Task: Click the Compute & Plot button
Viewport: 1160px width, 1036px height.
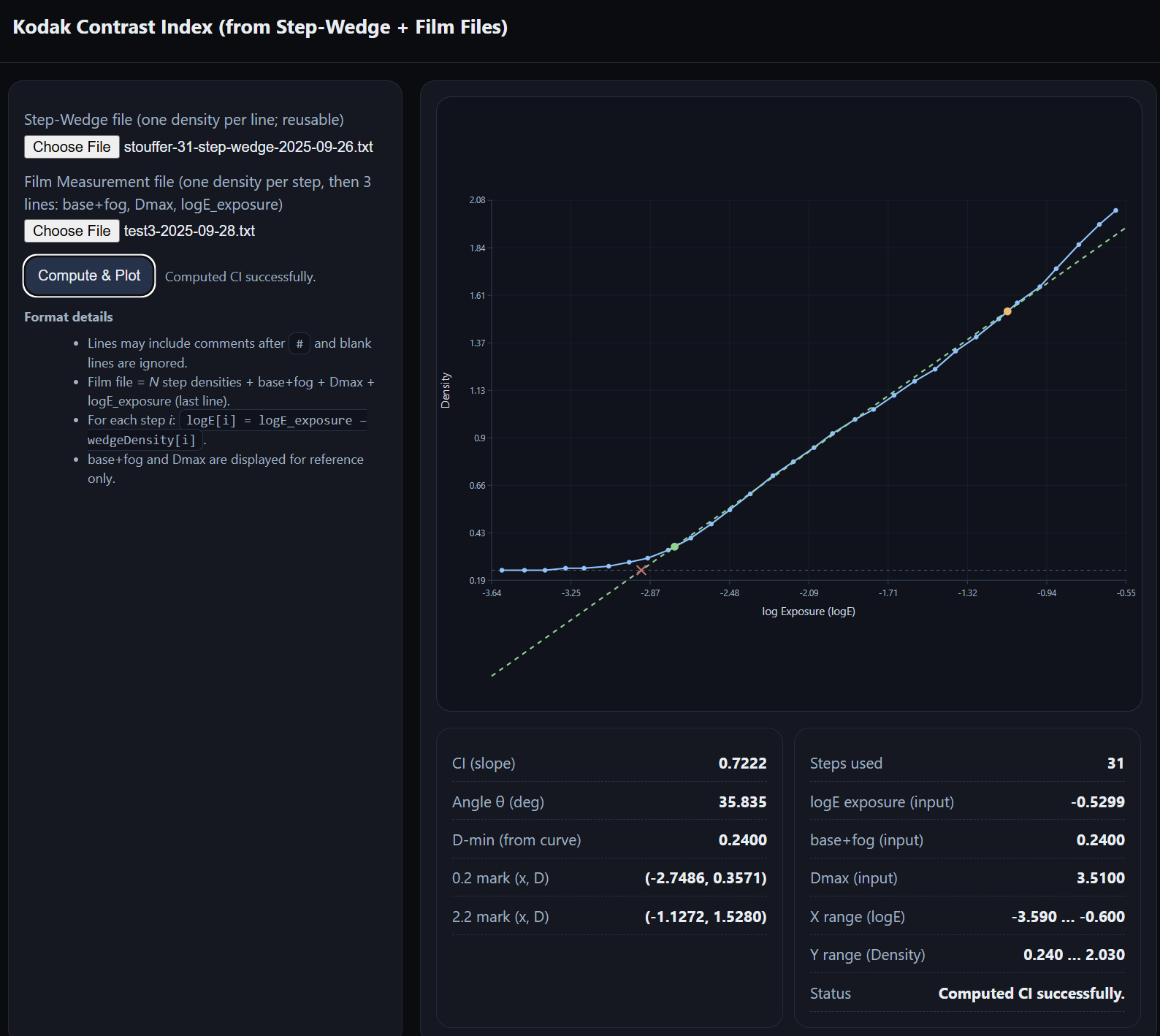Action: [89, 276]
